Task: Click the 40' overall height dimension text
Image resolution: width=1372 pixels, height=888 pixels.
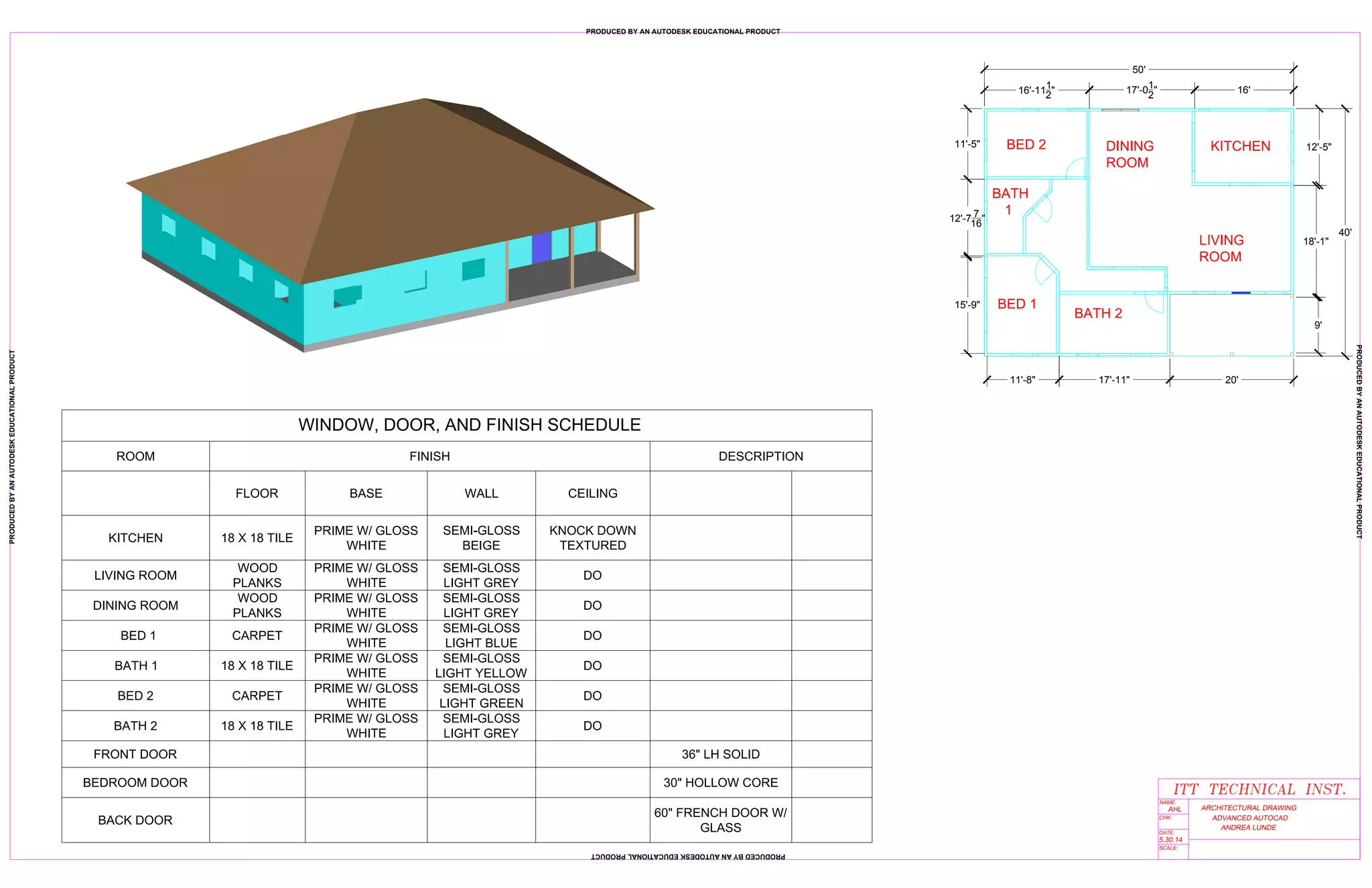Action: (x=1345, y=233)
